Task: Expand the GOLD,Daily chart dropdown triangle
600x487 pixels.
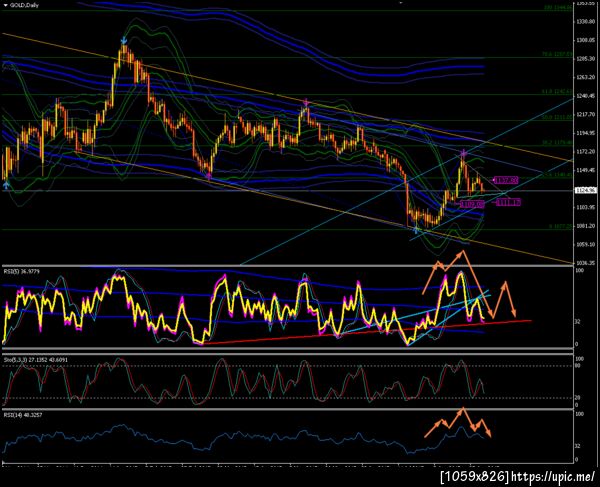Action: [x=5, y=5]
